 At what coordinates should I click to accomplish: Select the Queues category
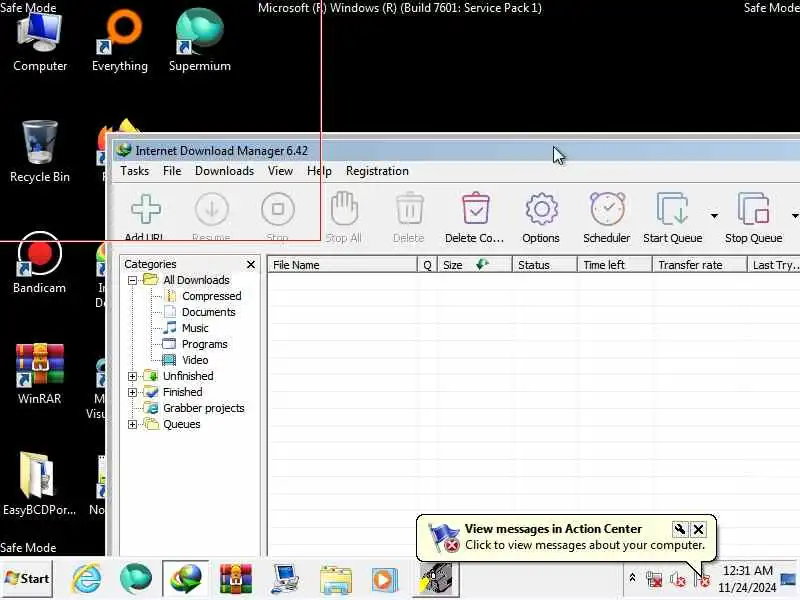click(x=182, y=424)
